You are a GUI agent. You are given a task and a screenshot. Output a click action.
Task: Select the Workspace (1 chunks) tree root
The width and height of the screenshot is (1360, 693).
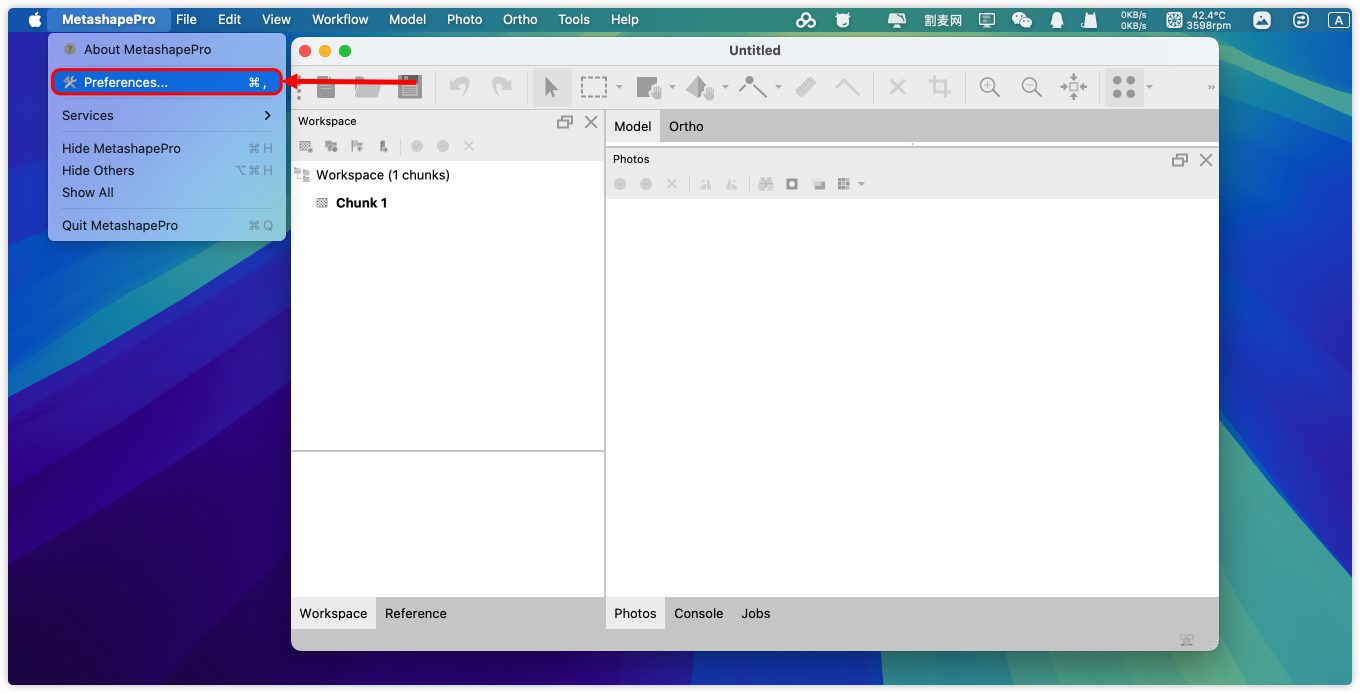[382, 175]
